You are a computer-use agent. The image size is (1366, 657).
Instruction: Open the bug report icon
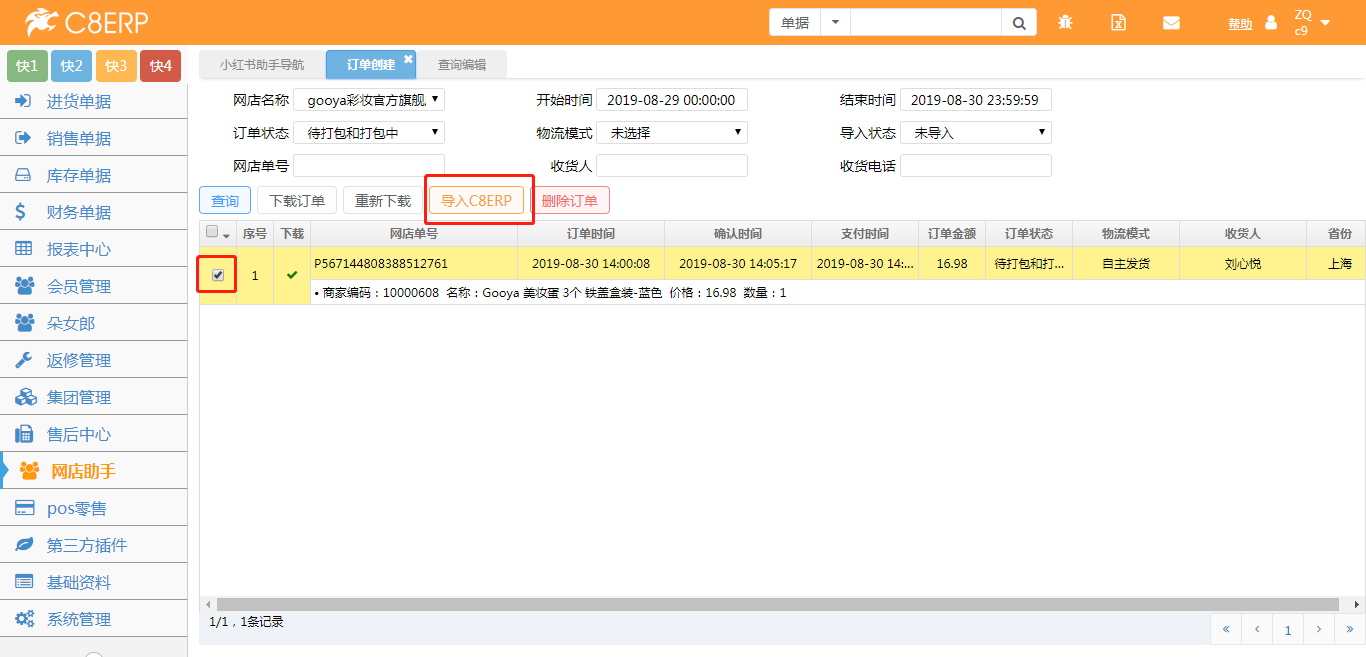click(1065, 23)
